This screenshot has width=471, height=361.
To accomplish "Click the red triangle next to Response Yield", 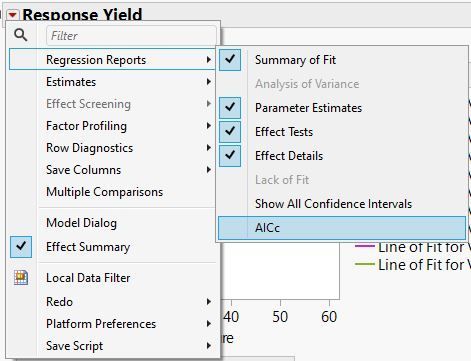I will [13, 15].
